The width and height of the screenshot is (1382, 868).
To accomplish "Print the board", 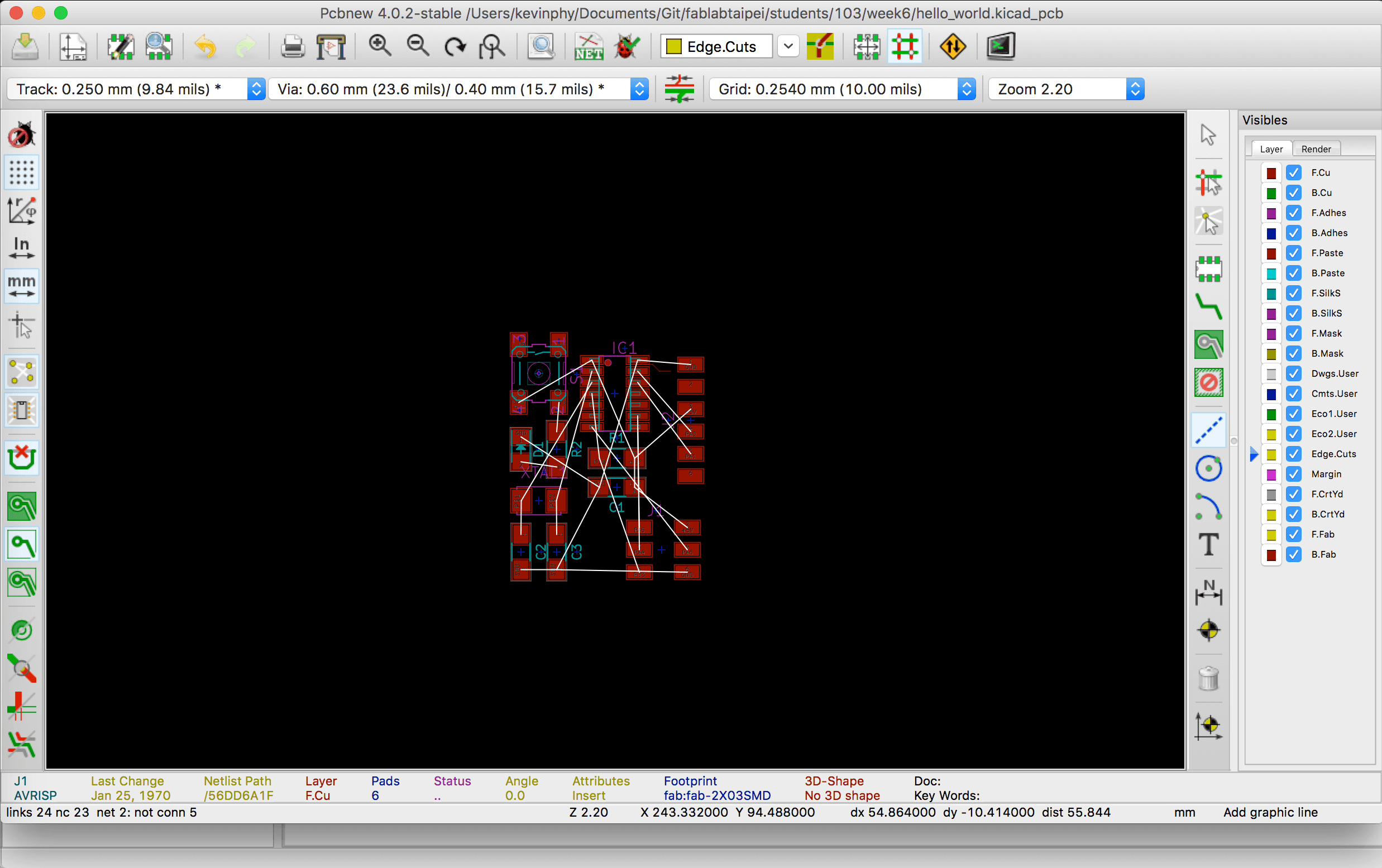I will pos(293,46).
